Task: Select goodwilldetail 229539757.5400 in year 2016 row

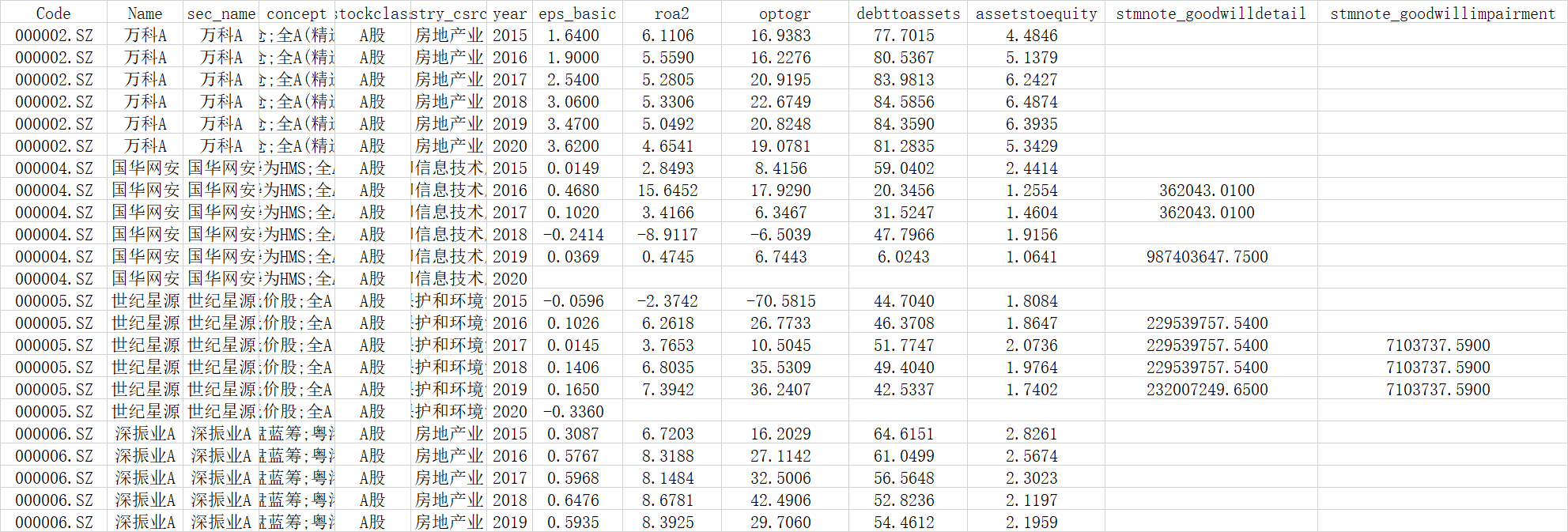Action: coord(1207,323)
